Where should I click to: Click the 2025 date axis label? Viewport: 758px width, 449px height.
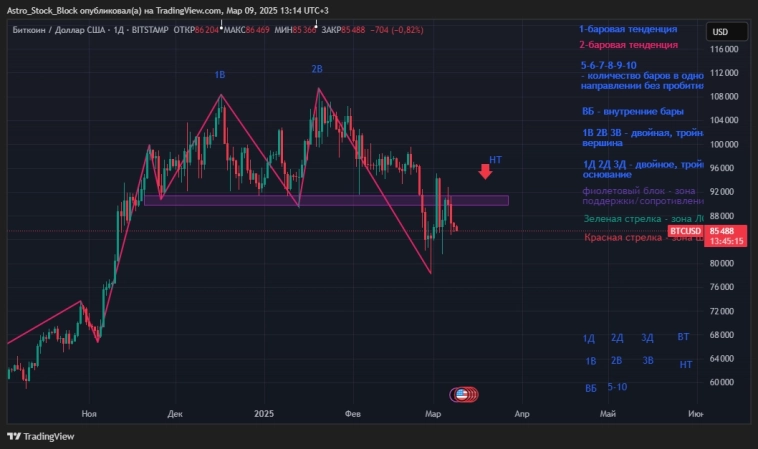coord(264,414)
